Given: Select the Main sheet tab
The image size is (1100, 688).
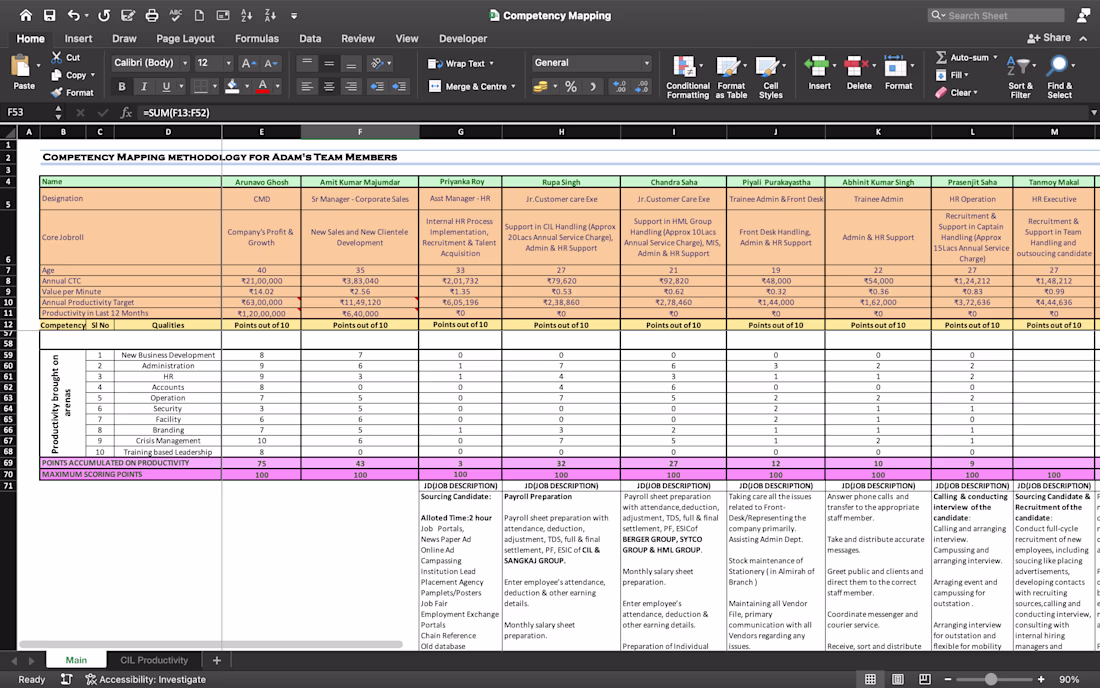Looking at the screenshot, I should pyautogui.click(x=76, y=660).
